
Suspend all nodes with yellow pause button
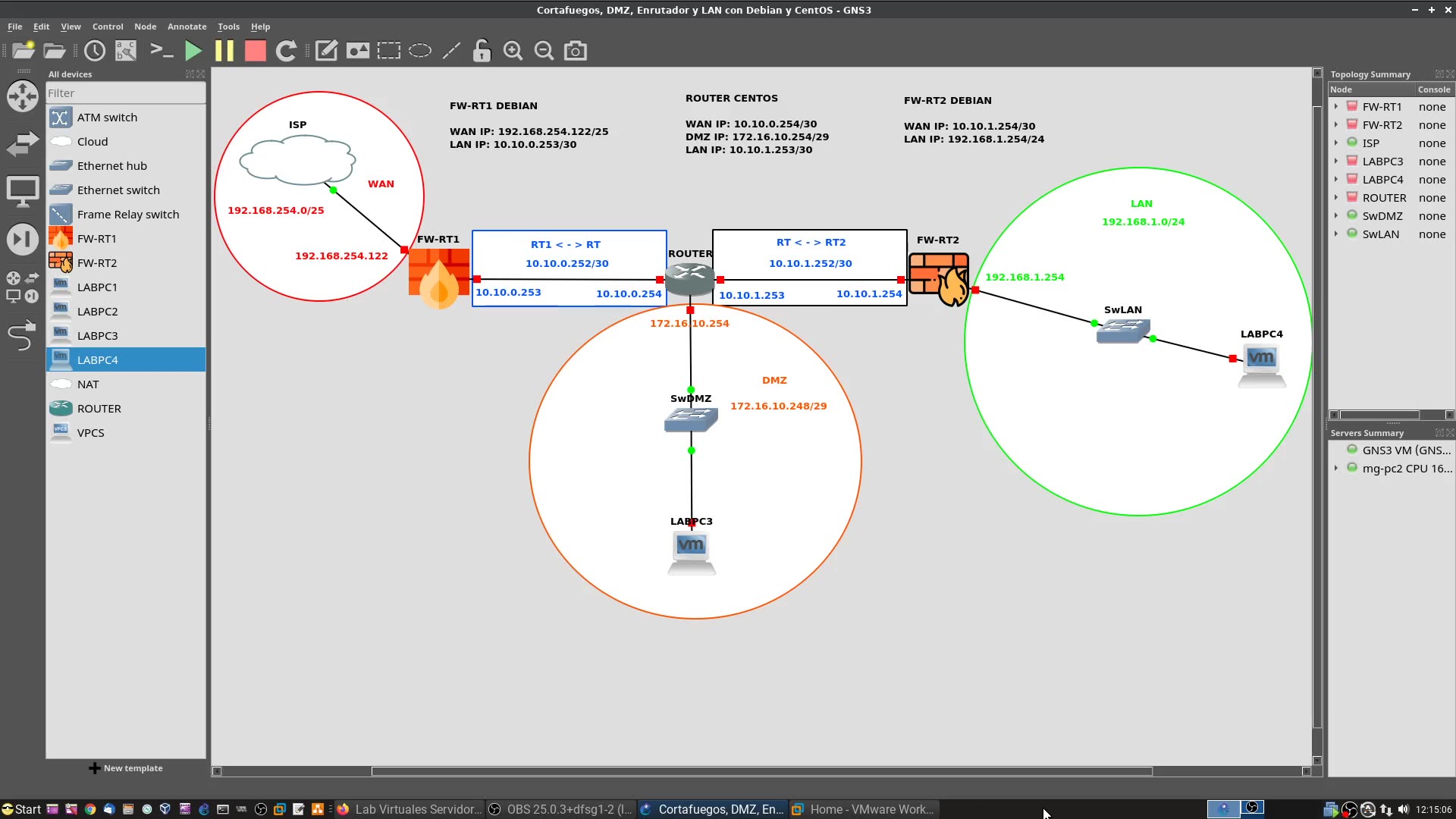click(x=224, y=51)
